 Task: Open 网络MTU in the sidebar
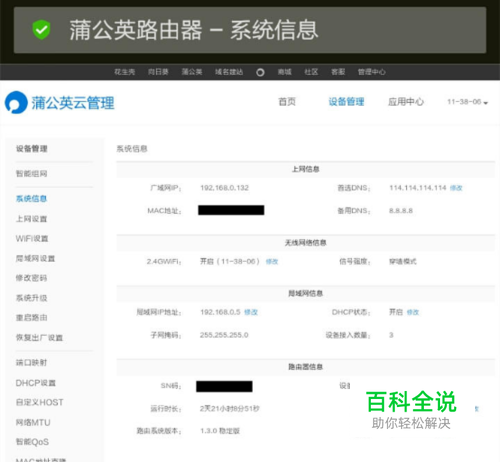coord(33,423)
